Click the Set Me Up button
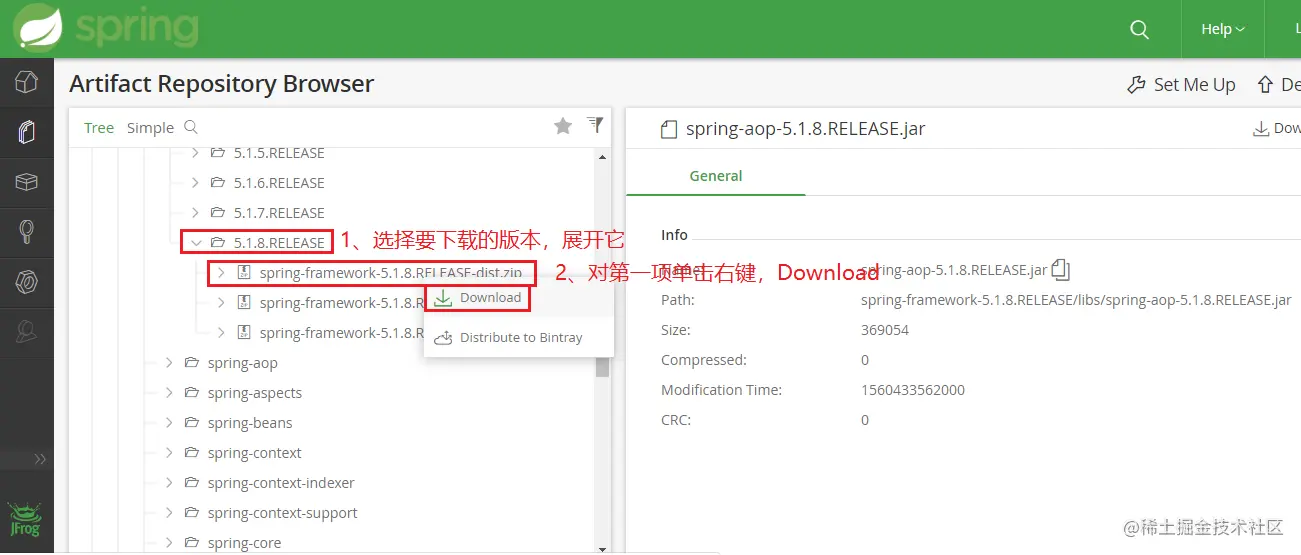Screen dimensions: 1301x555 pos(1181,85)
